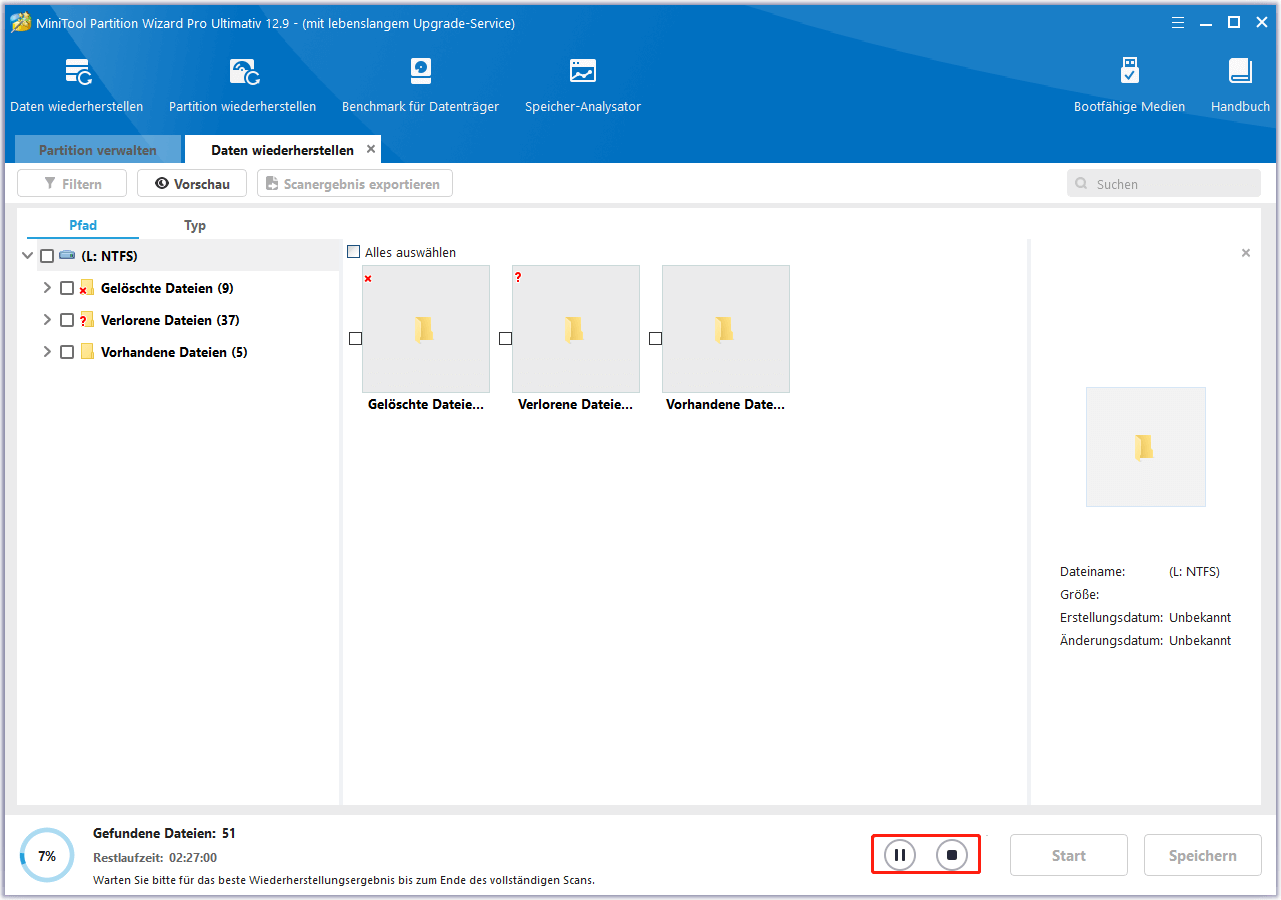Collapse the L: NTFS tree node
Viewport: 1281px width, 900px height.
click(27, 256)
